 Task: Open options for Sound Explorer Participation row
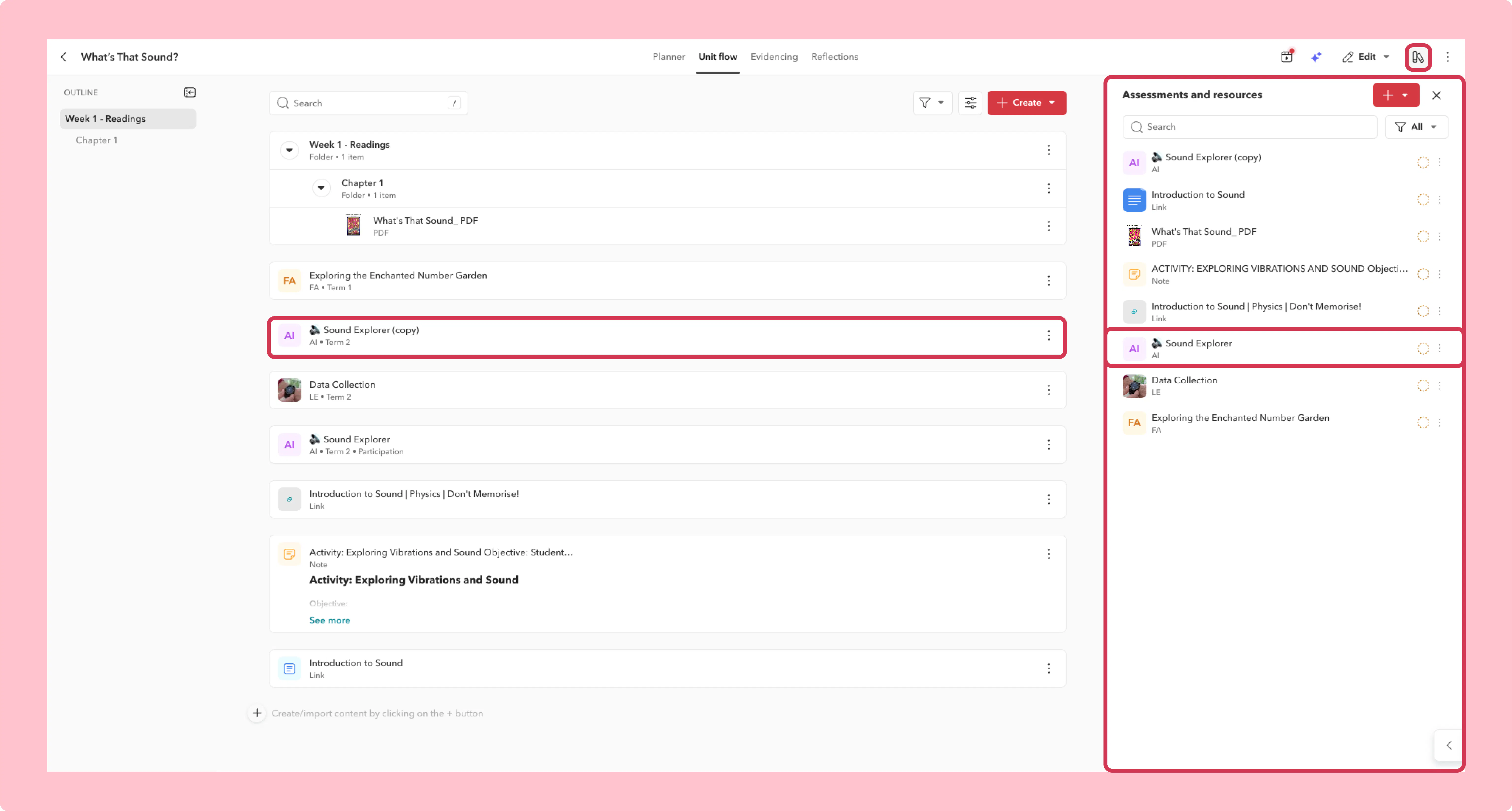pyautogui.click(x=1048, y=445)
